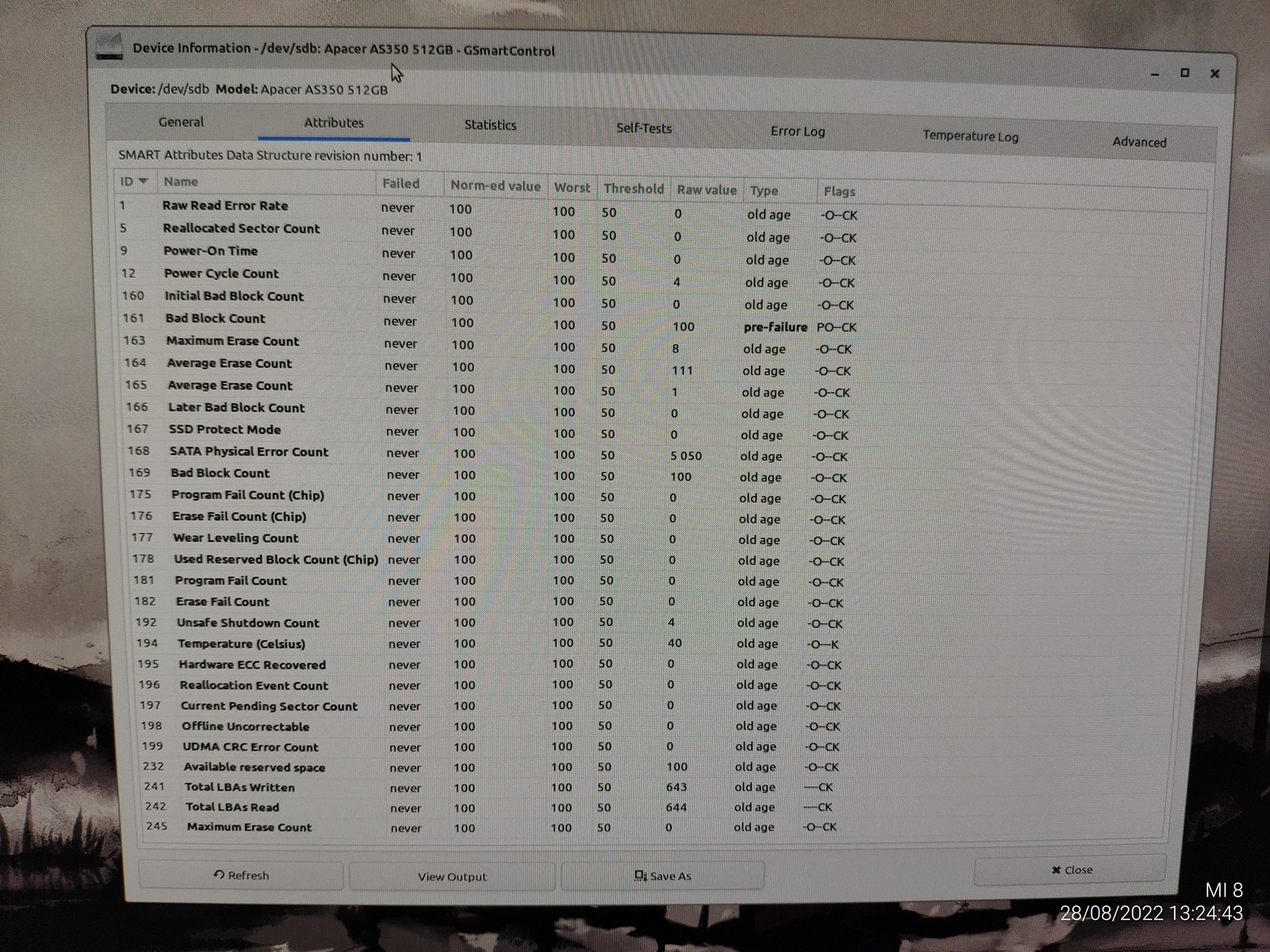Sort by the Raw value column header
The width and height of the screenshot is (1270, 952).
pos(706,190)
